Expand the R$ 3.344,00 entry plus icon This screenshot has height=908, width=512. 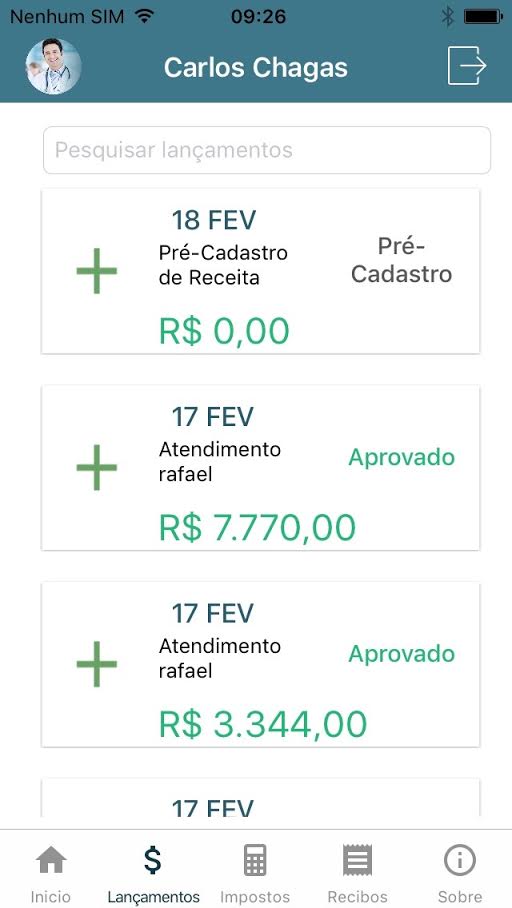pos(97,664)
